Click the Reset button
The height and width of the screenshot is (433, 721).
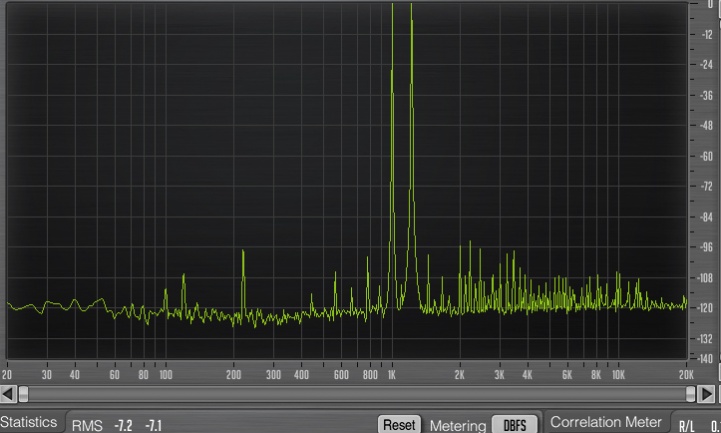[399, 425]
